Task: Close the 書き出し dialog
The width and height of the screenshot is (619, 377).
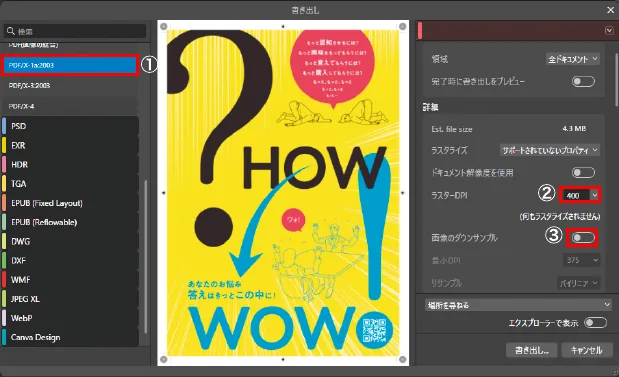Action: [x=610, y=10]
